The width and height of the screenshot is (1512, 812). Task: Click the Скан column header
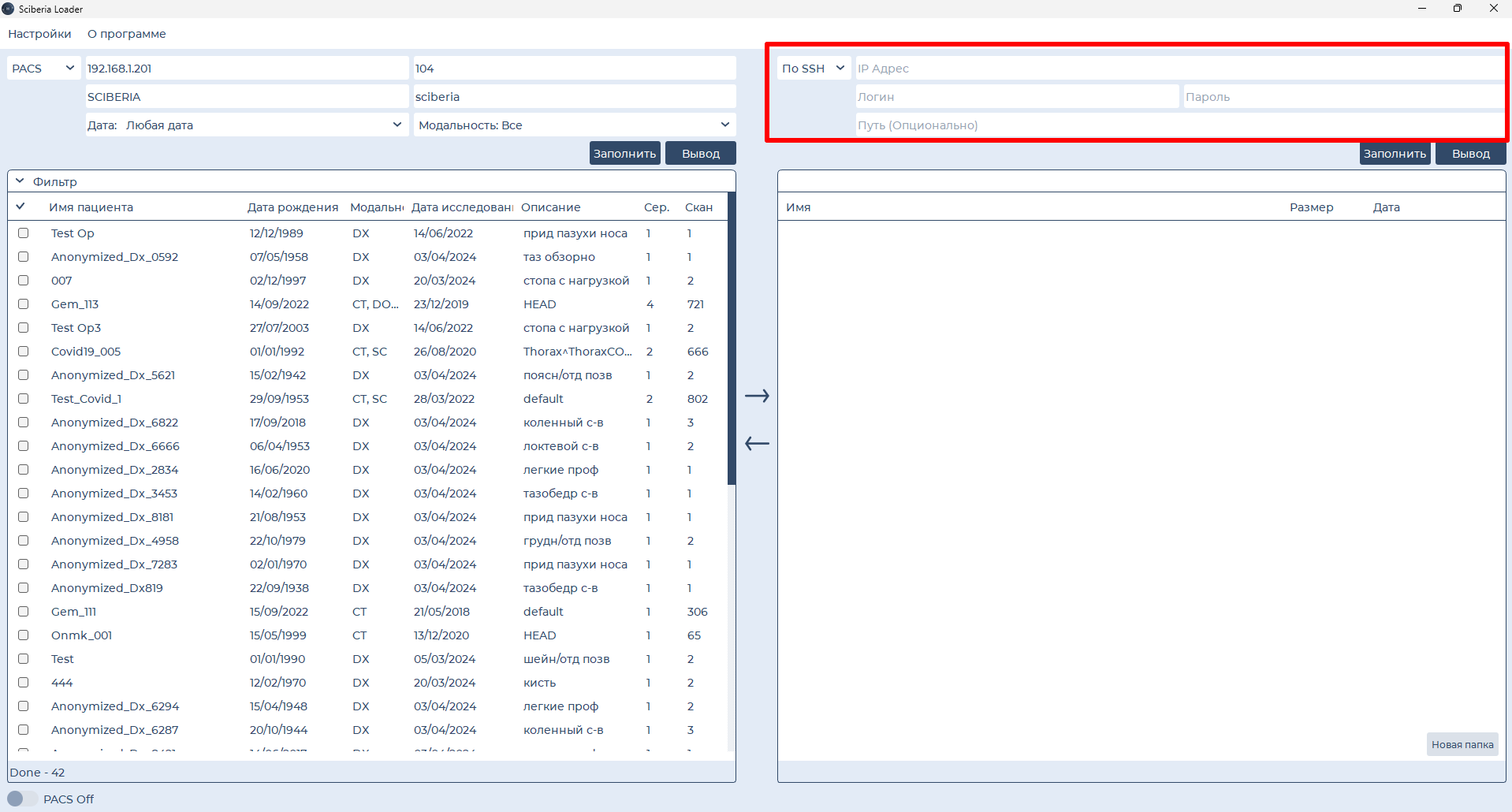(x=698, y=207)
